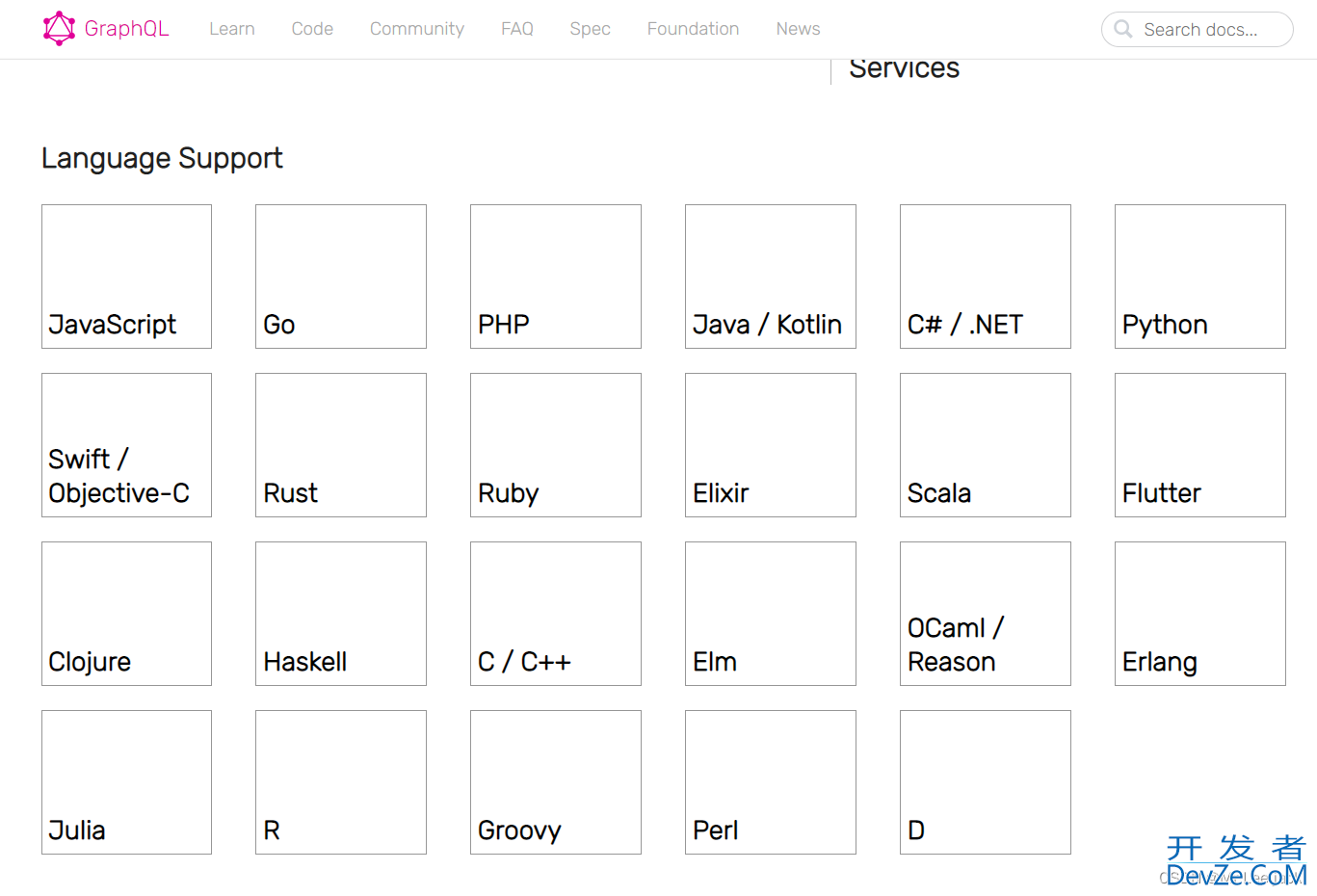The width and height of the screenshot is (1317, 896).
Task: Select the Swift / Objective-C tile
Action: coord(126,445)
